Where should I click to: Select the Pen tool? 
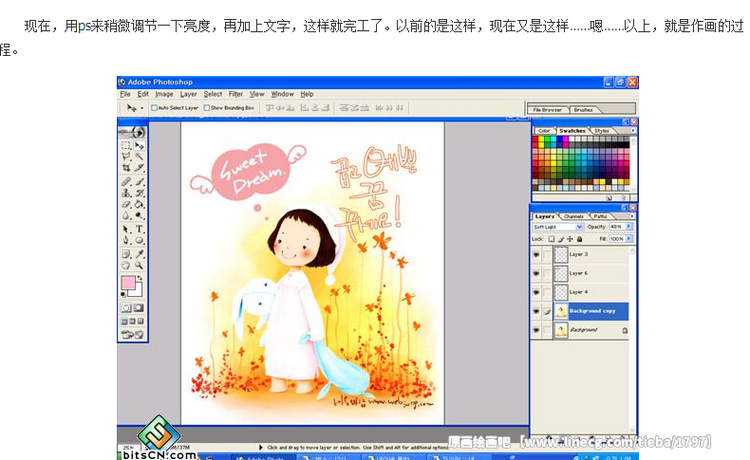point(126,240)
